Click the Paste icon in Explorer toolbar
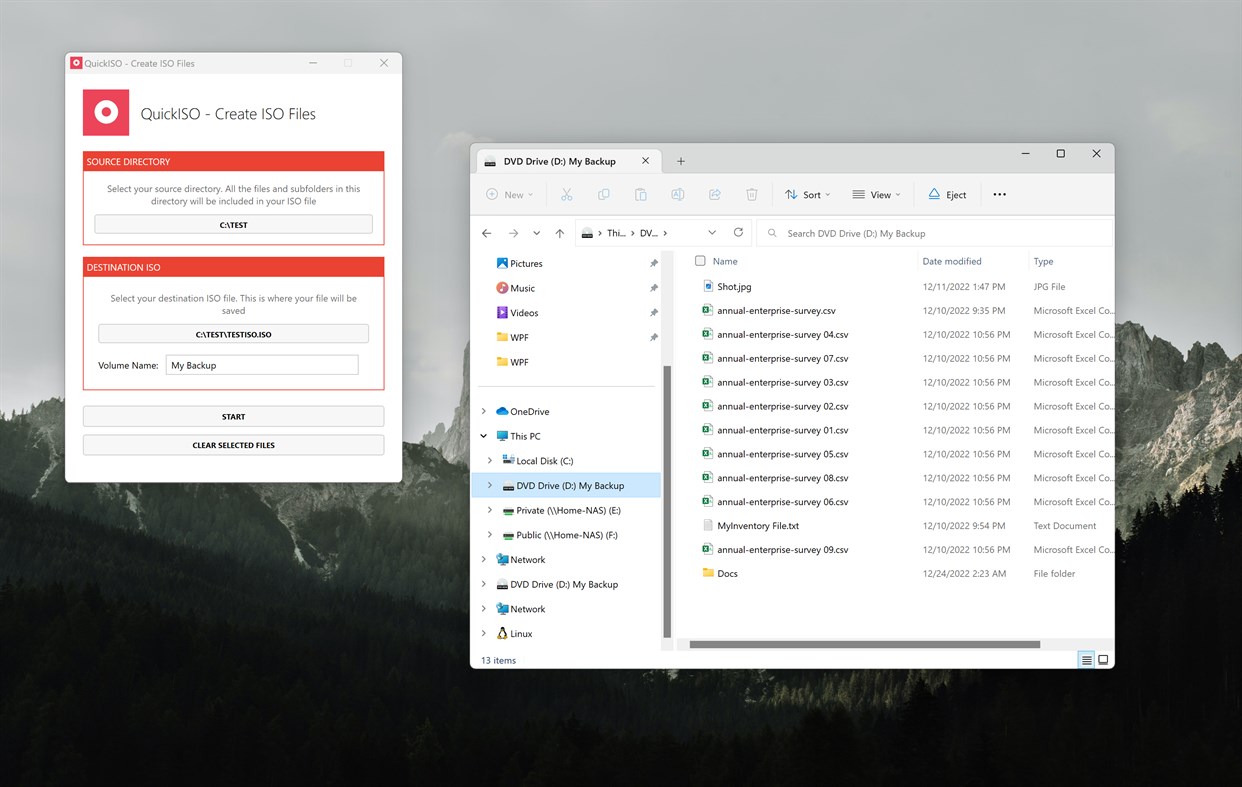The height and width of the screenshot is (787, 1242). [x=640, y=195]
